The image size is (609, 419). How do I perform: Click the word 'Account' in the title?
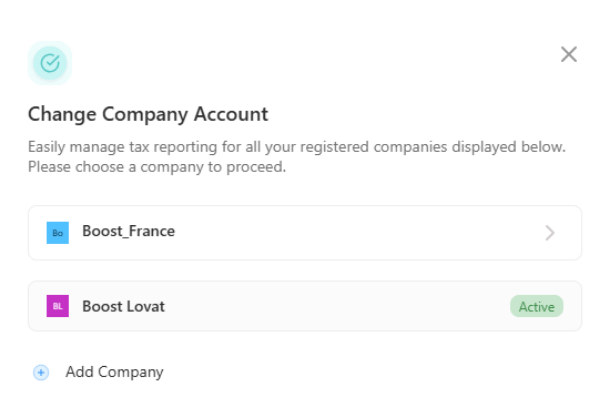tap(231, 114)
